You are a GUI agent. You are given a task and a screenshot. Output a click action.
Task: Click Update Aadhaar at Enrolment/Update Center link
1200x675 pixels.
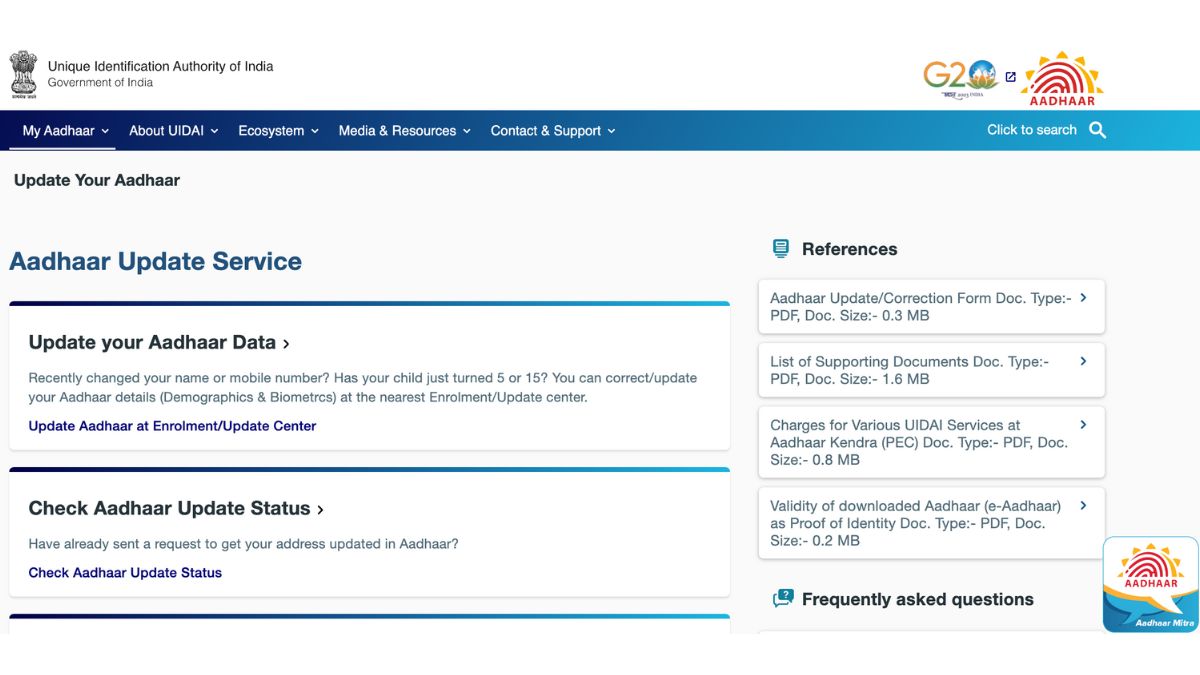click(172, 426)
